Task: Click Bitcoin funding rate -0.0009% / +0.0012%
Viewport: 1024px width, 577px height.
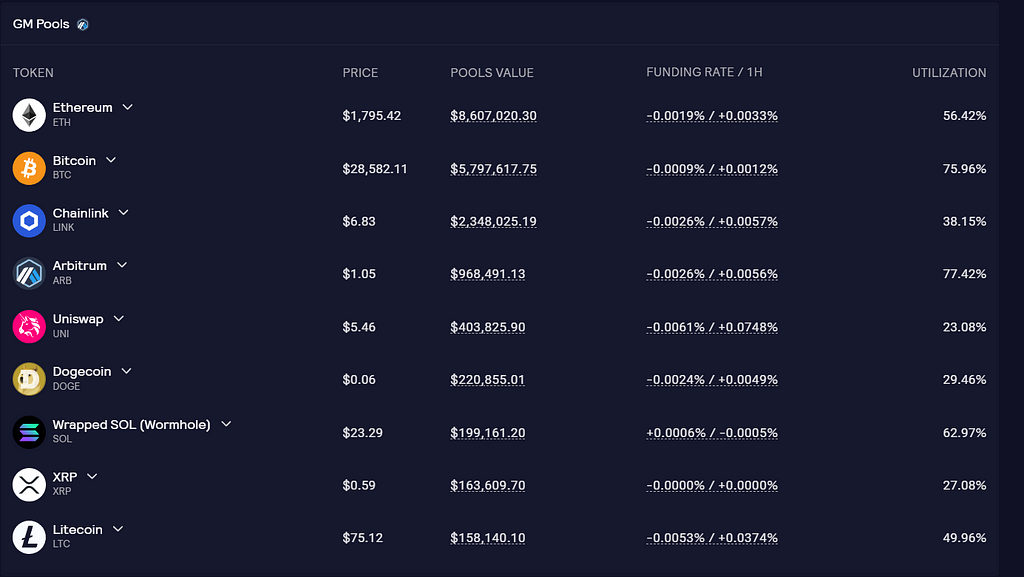Action: point(712,169)
